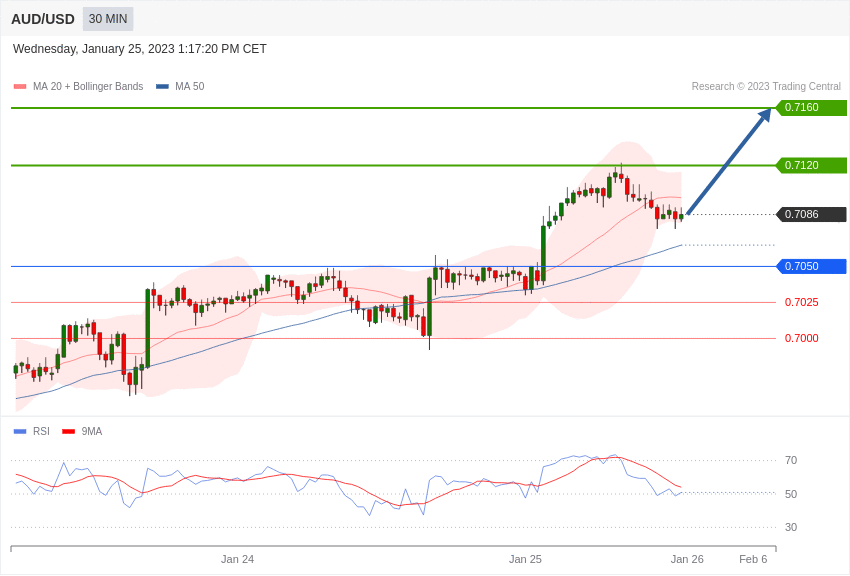Click the RSI blue legend swatch
Image resolution: width=850 pixels, height=576 pixels.
[20, 432]
